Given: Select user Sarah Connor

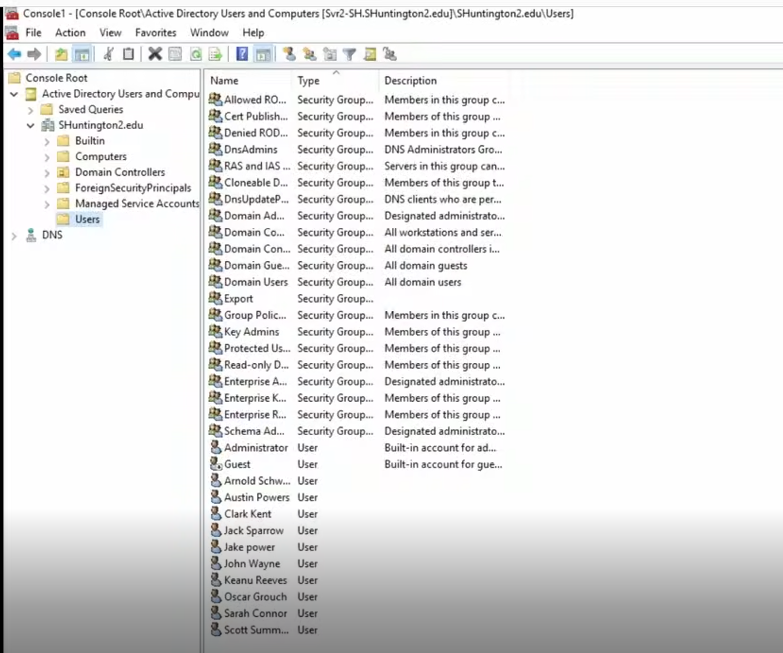Looking at the screenshot, I should pos(255,613).
